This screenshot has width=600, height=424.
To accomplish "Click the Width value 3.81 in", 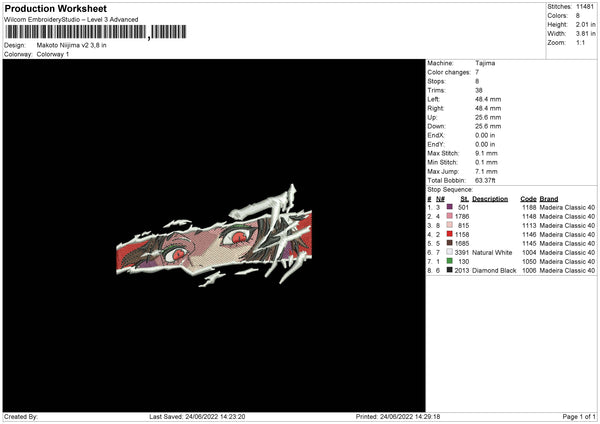I will tap(585, 34).
